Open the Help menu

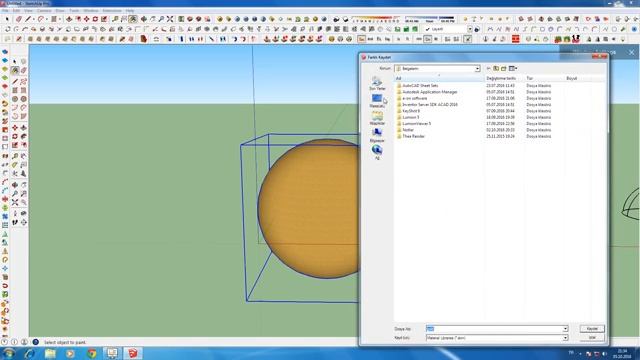(130, 11)
